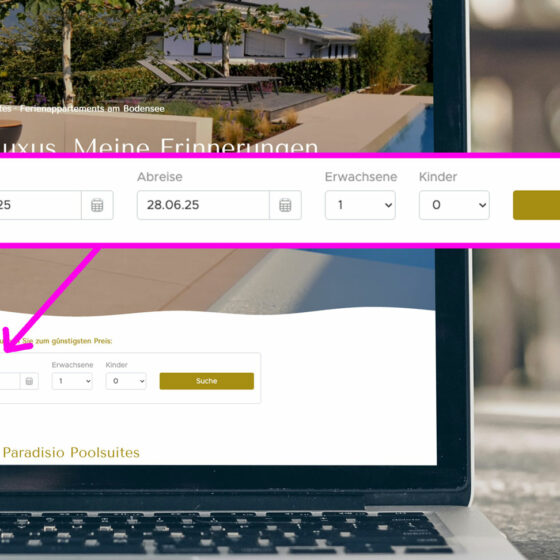Click the Meine Erinnerungen headline

coord(196,146)
